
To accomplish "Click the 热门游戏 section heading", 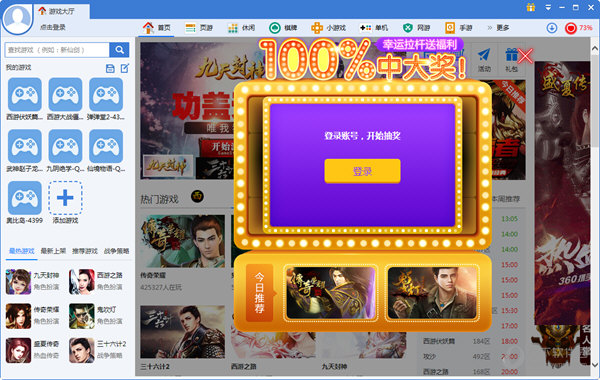I will pos(159,199).
